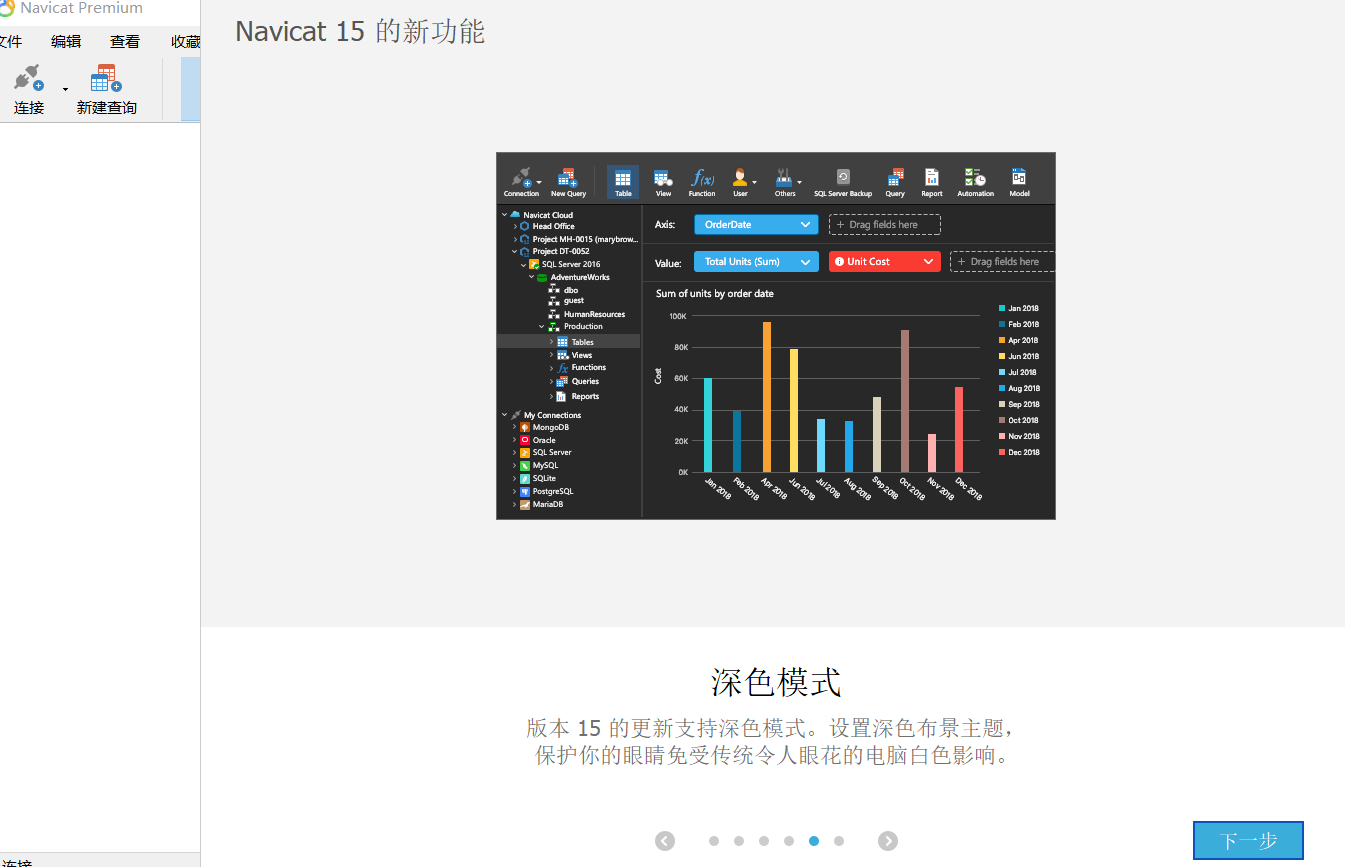Open the 查看 menu
Screen dimensions: 1345x867
[125, 41]
